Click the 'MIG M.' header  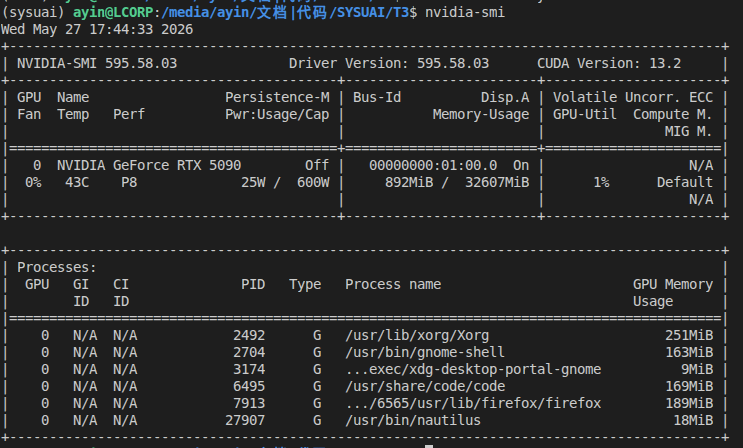click(x=689, y=131)
